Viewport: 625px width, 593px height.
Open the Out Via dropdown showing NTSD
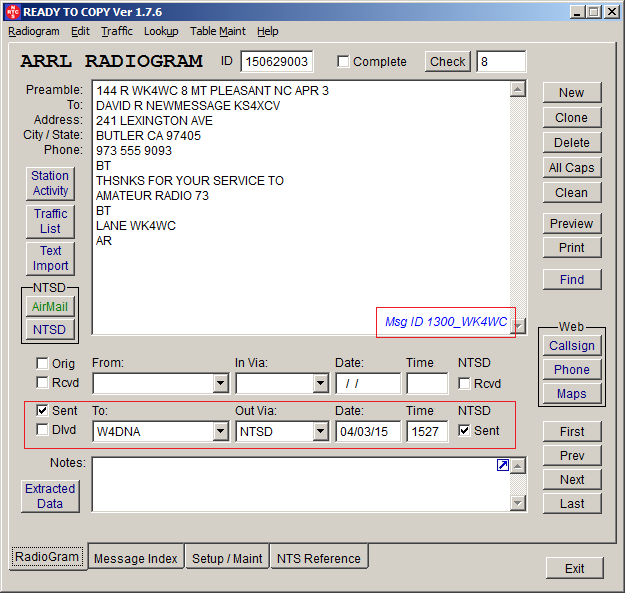pos(320,431)
